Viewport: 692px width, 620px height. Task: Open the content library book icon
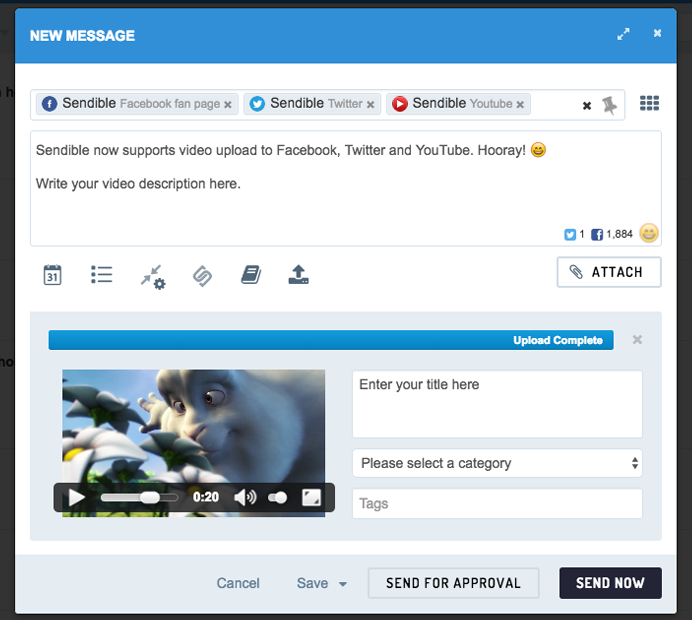tap(251, 274)
